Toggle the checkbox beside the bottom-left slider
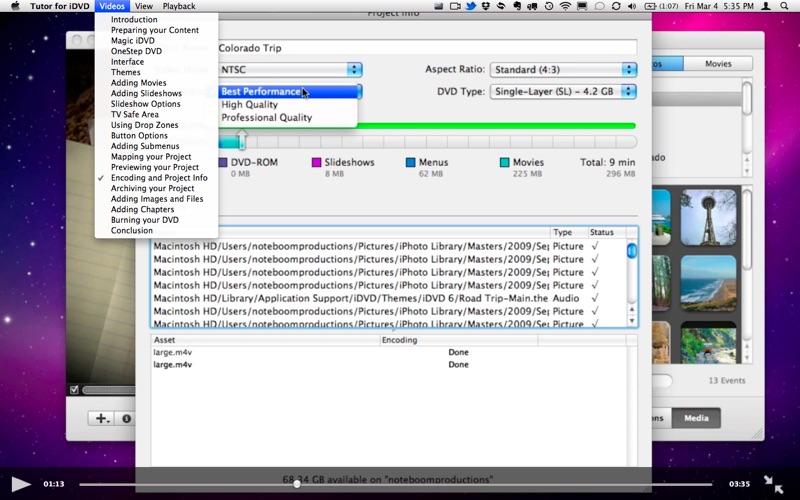This screenshot has width=800, height=500. pyautogui.click(x=73, y=389)
